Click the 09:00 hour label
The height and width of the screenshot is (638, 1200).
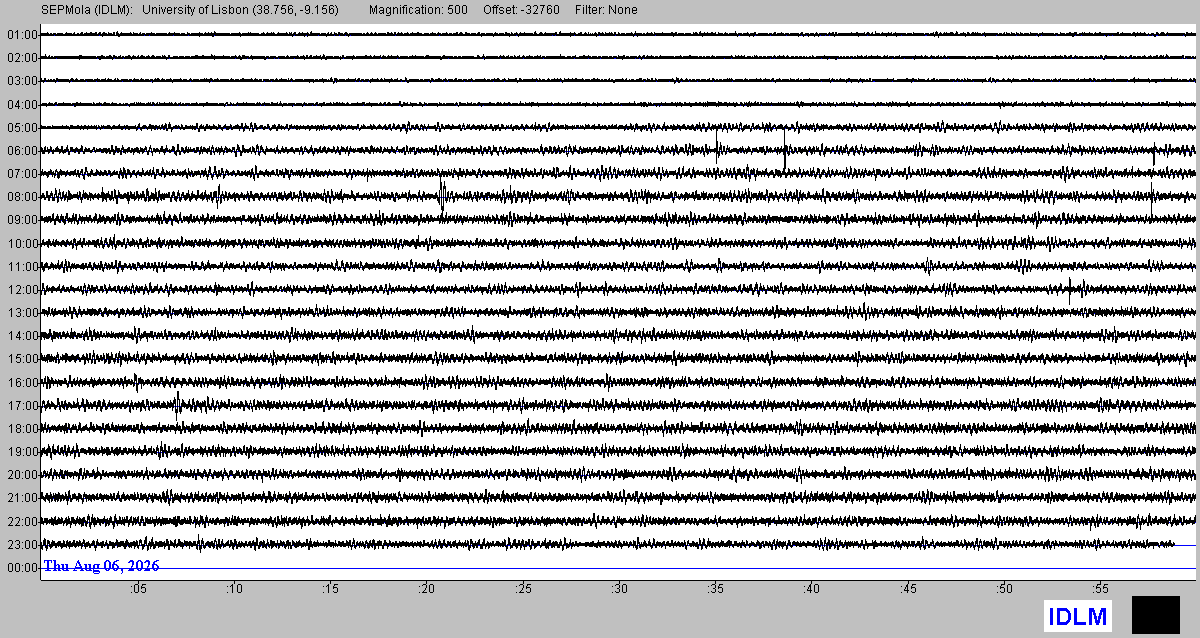[21, 219]
